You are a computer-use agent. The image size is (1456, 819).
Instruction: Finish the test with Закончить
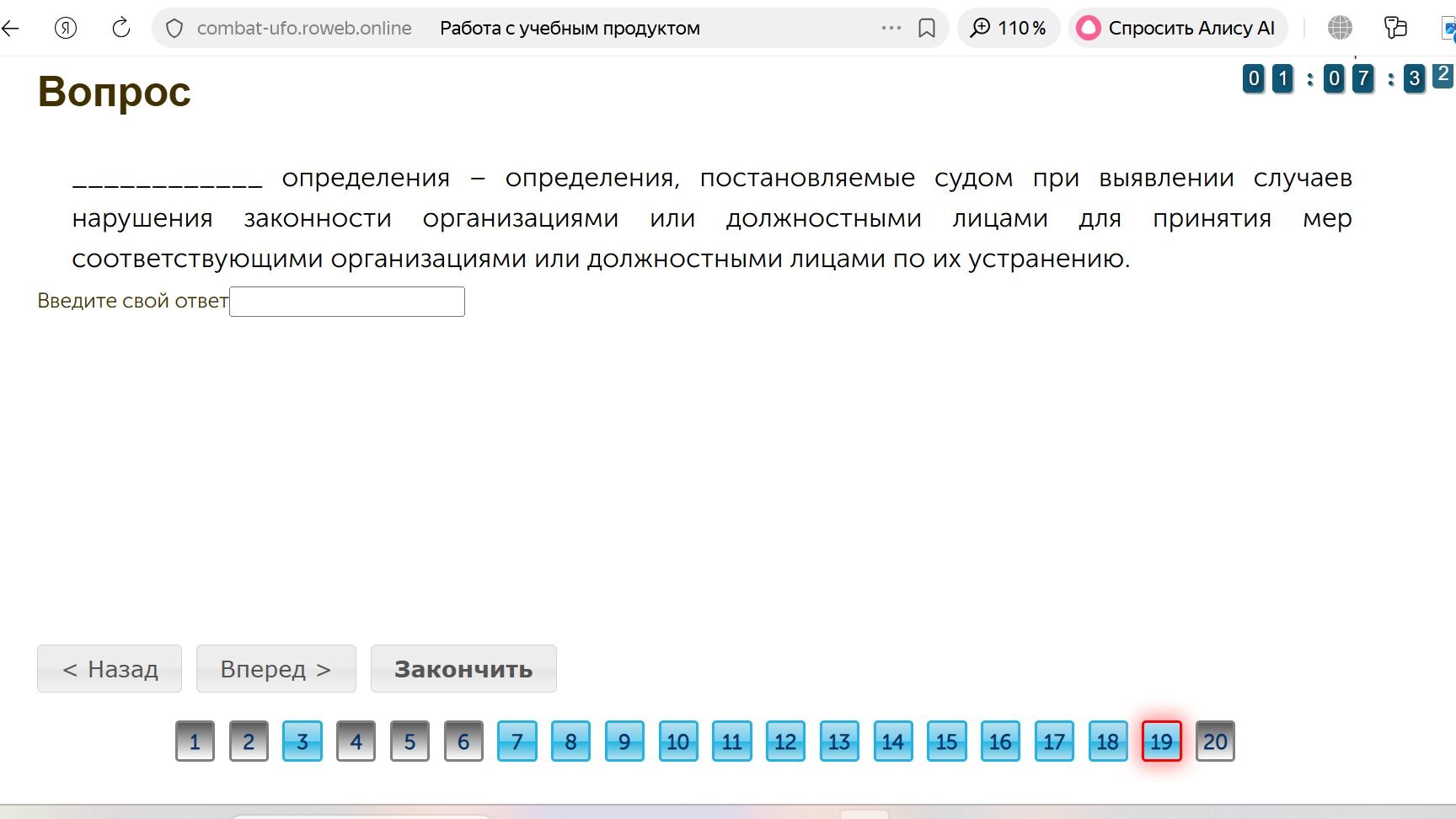click(x=463, y=669)
